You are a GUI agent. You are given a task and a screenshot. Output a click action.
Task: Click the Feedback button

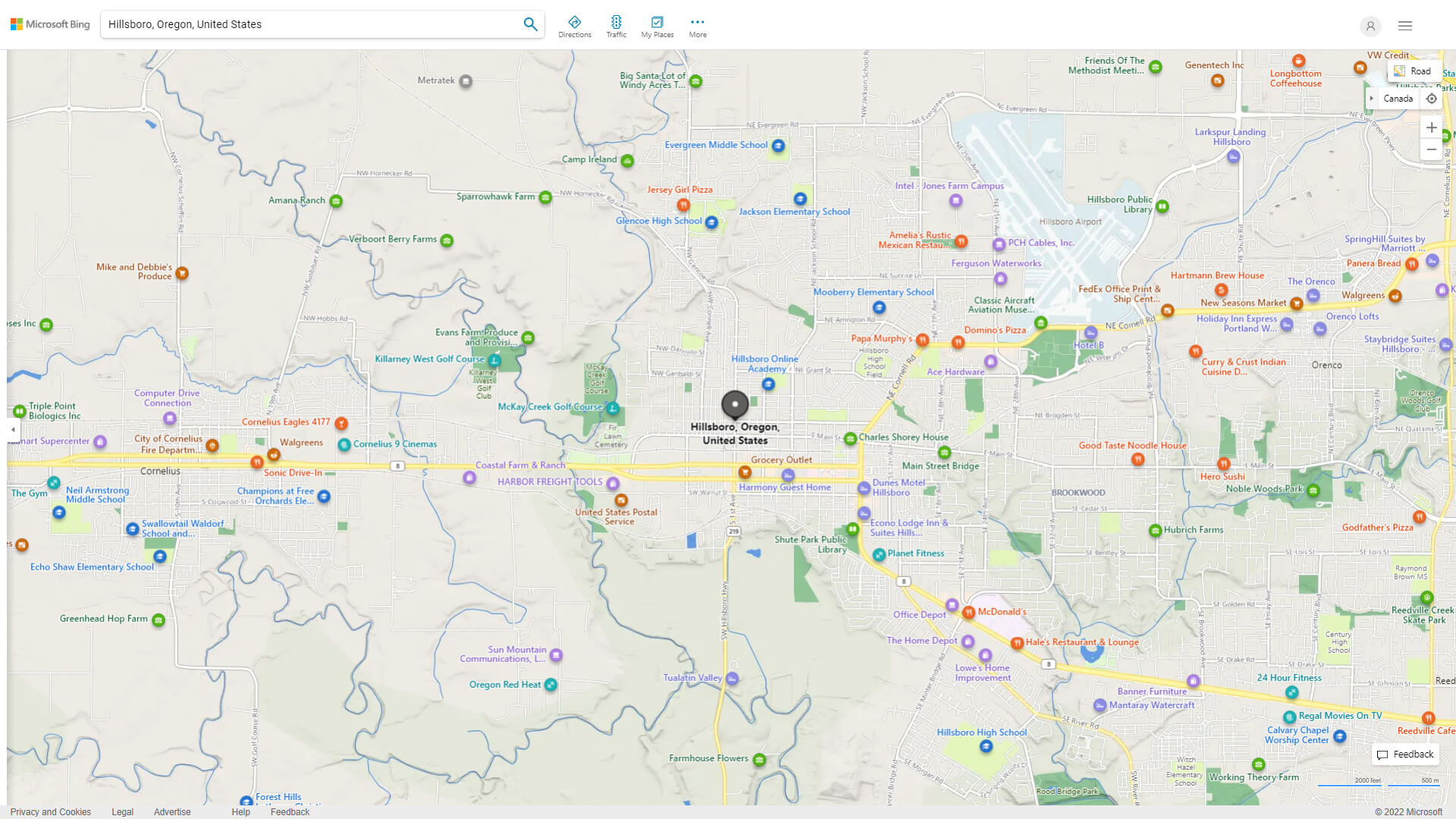[1404, 754]
